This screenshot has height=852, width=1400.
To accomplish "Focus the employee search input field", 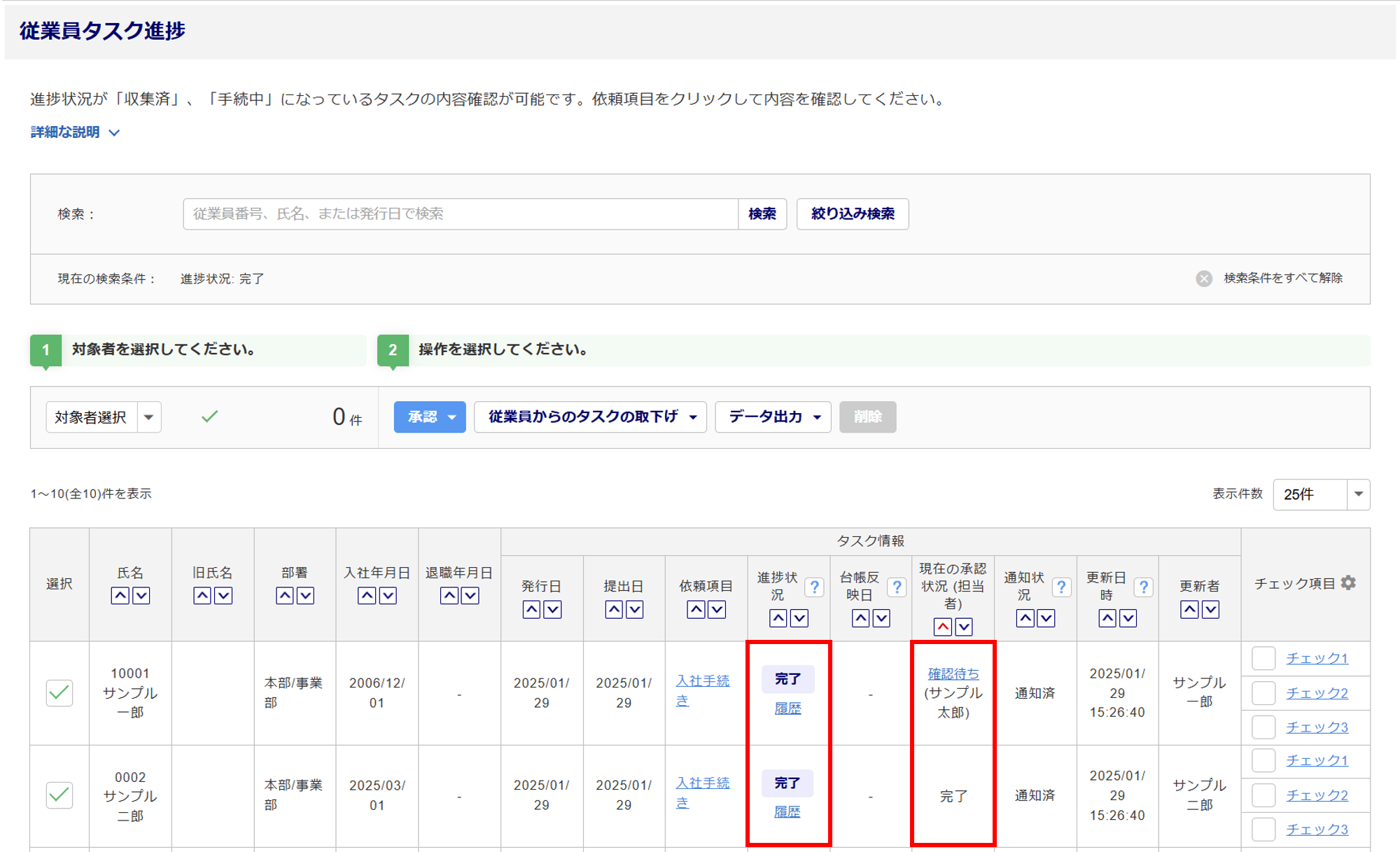I will (461, 214).
